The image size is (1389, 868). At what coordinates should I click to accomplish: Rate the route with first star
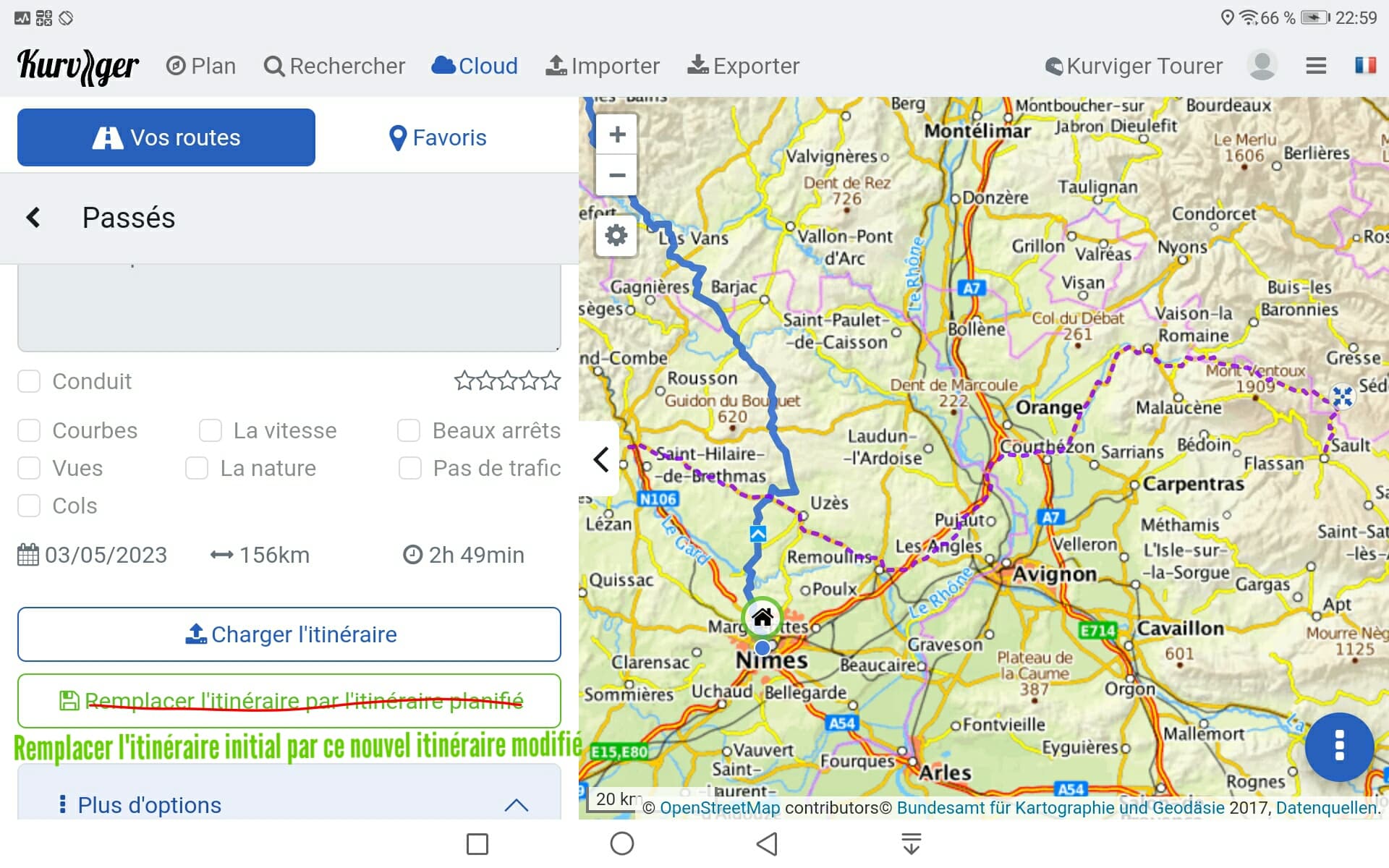(x=464, y=380)
